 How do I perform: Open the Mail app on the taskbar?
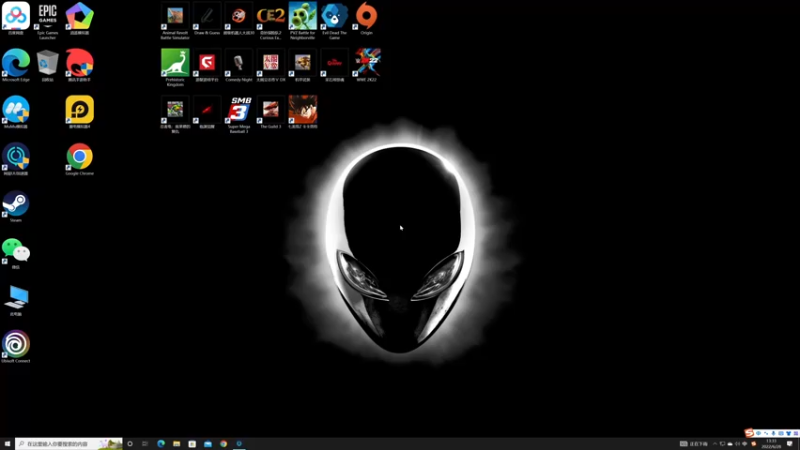[208, 444]
